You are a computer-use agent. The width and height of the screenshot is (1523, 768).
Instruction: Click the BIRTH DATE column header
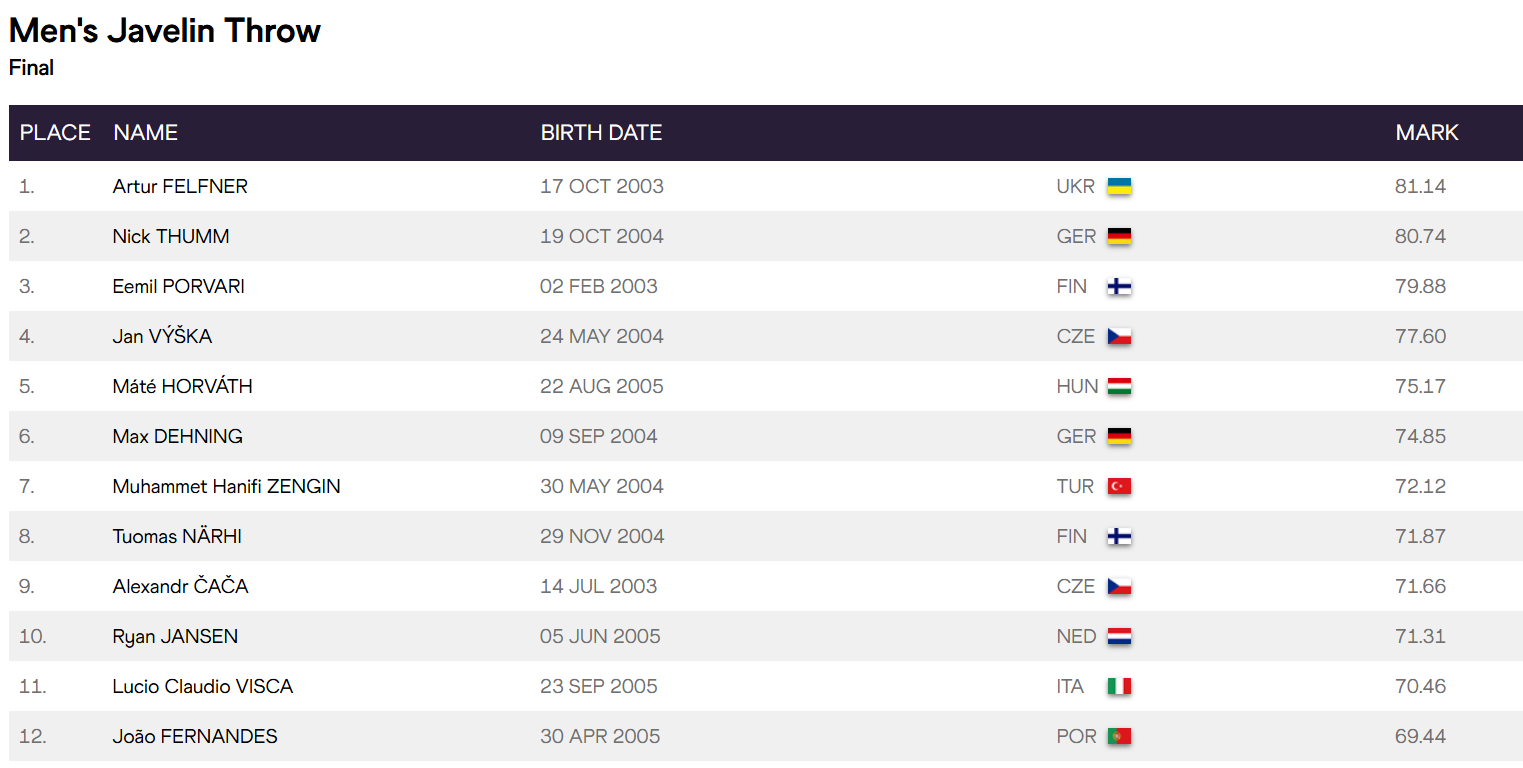click(601, 132)
